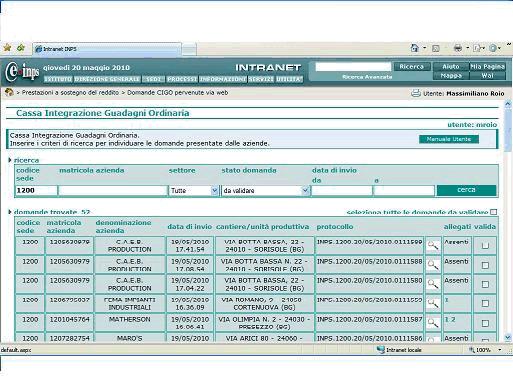Open magnifier for MATHERSON row
This screenshot has width=513, height=384.
(433, 323)
